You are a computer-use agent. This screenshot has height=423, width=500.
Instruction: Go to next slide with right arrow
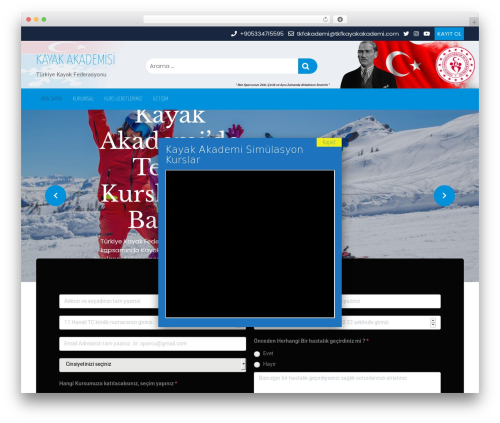pos(444,196)
